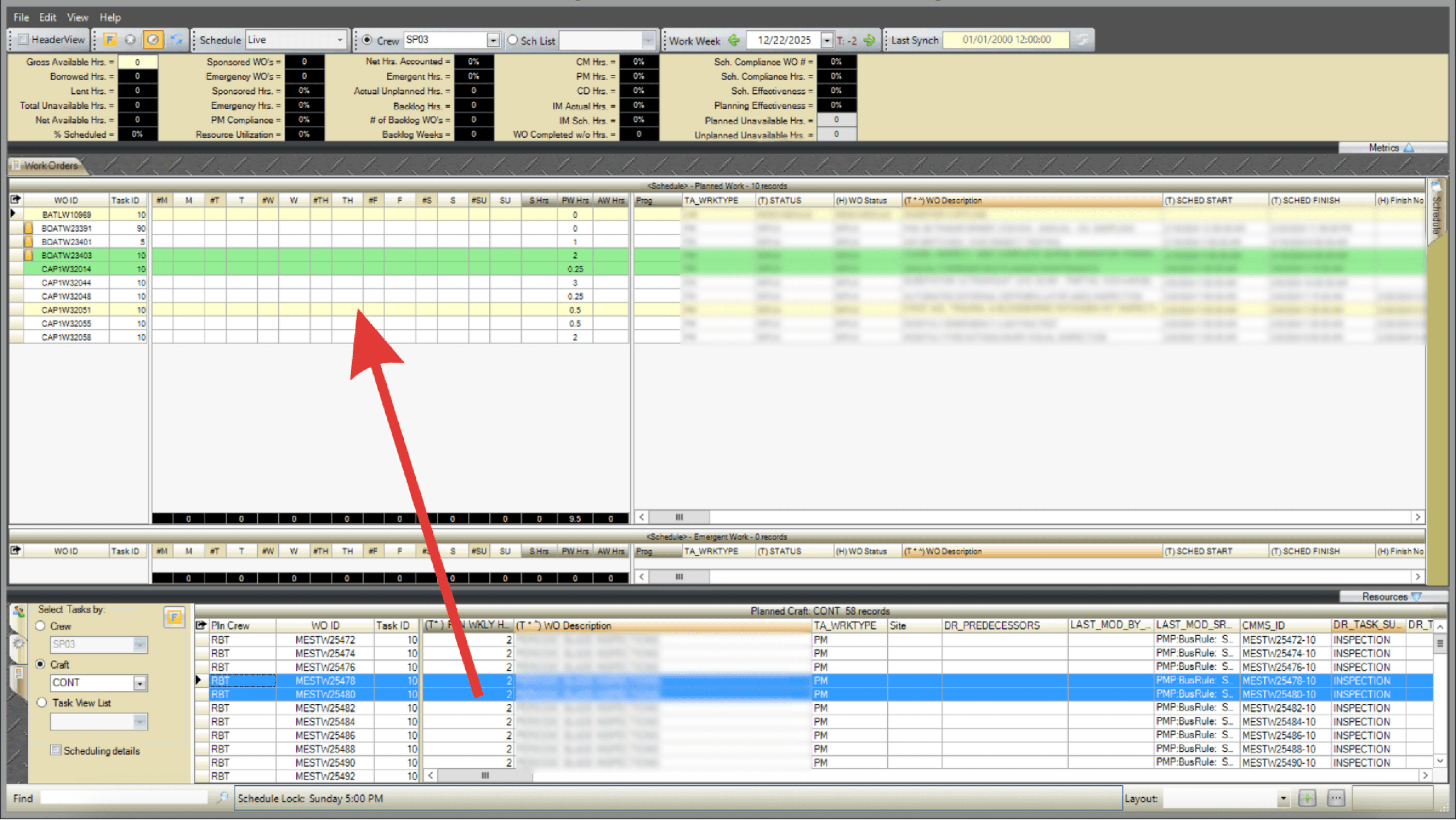Open the View menu

click(x=77, y=17)
